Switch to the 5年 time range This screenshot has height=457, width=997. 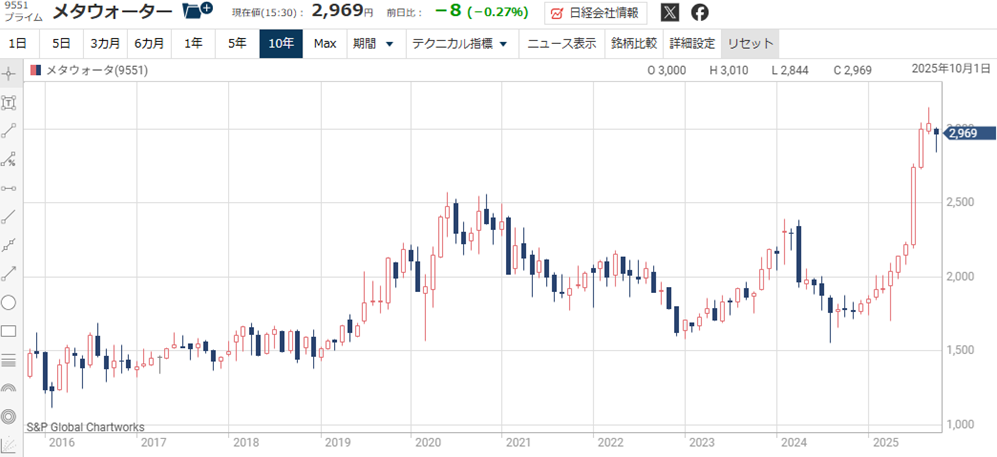[237, 44]
